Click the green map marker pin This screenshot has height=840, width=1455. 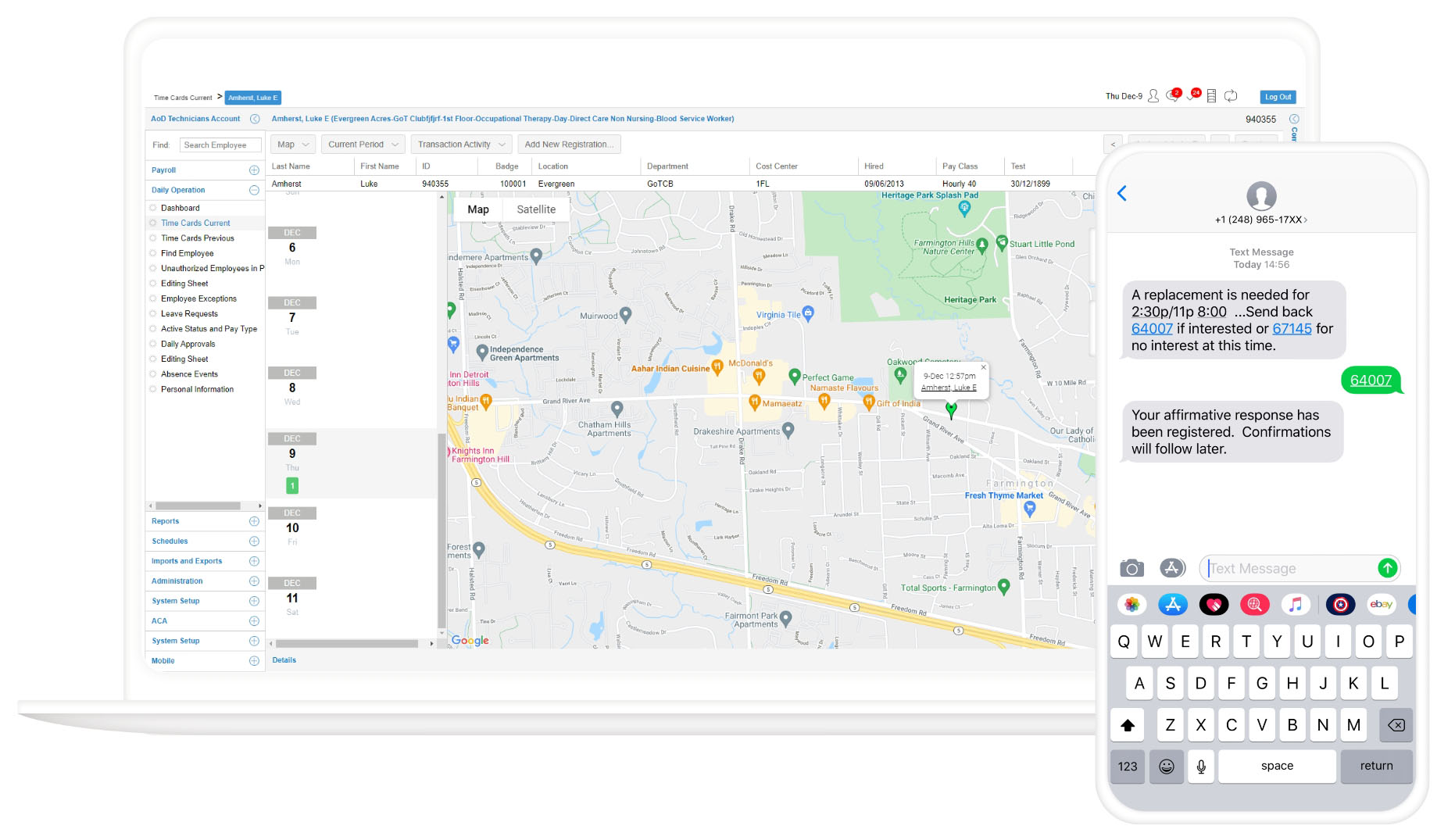pyautogui.click(x=951, y=409)
